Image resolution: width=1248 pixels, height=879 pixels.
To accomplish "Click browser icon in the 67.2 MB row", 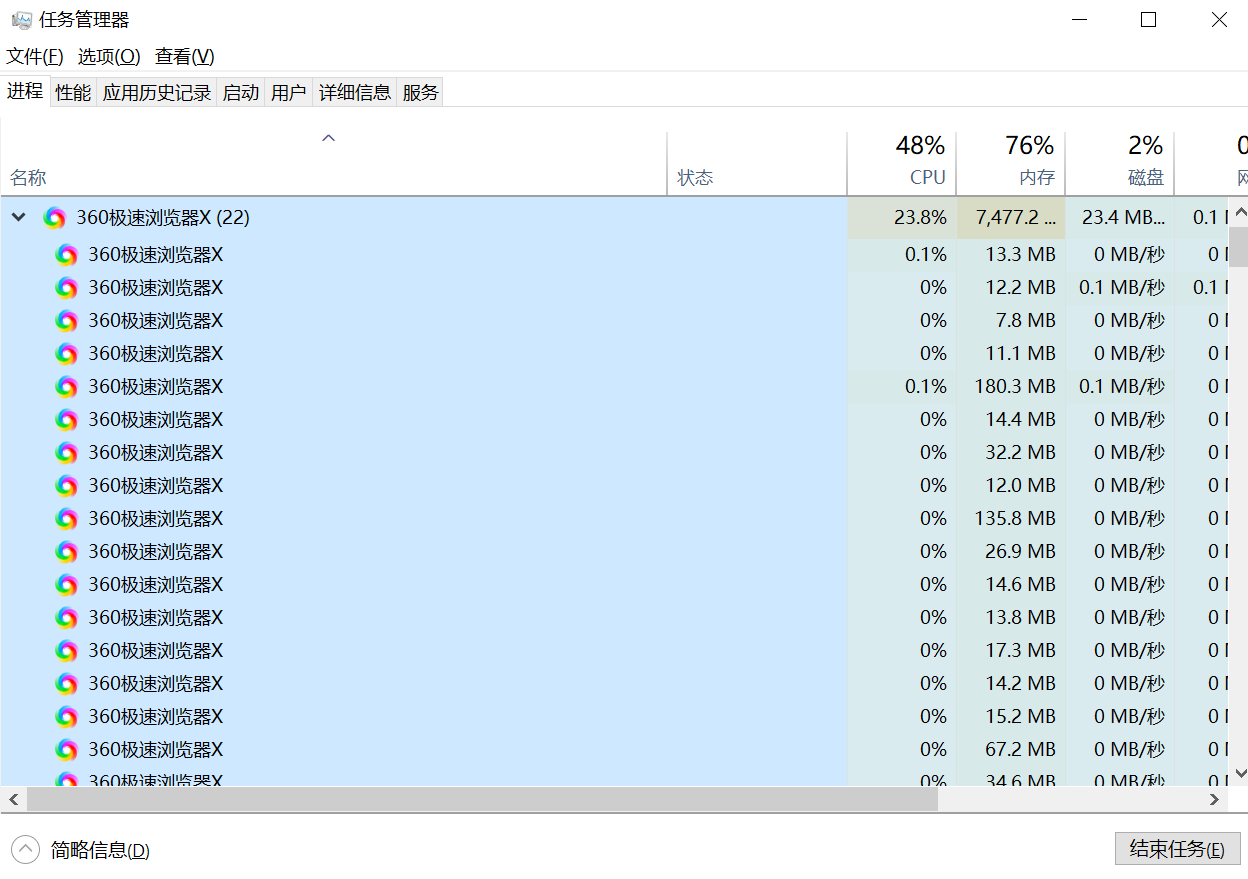I will click(67, 750).
